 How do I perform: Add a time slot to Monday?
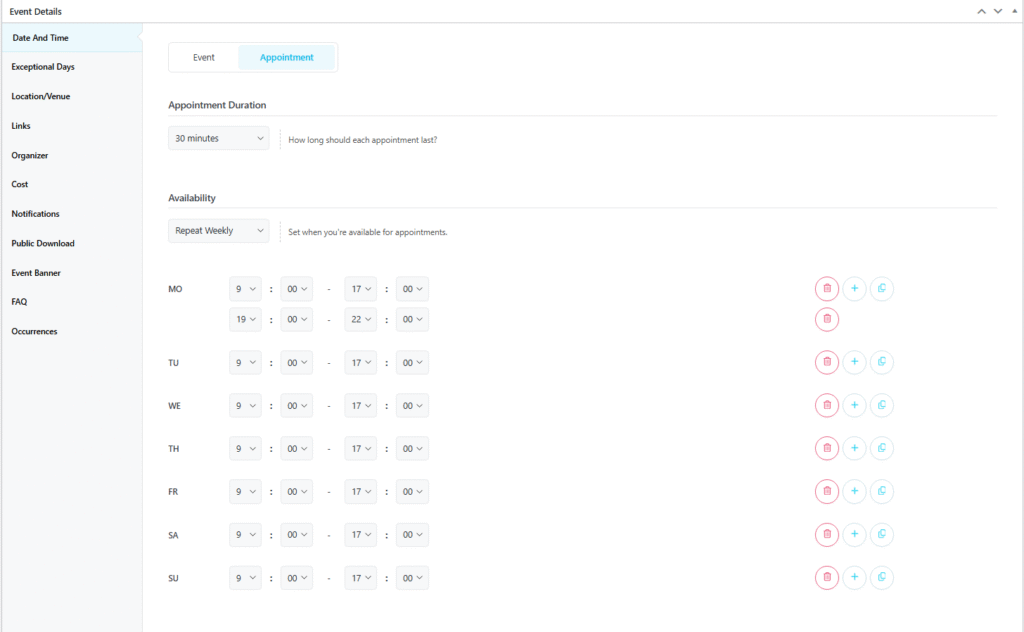click(x=854, y=289)
